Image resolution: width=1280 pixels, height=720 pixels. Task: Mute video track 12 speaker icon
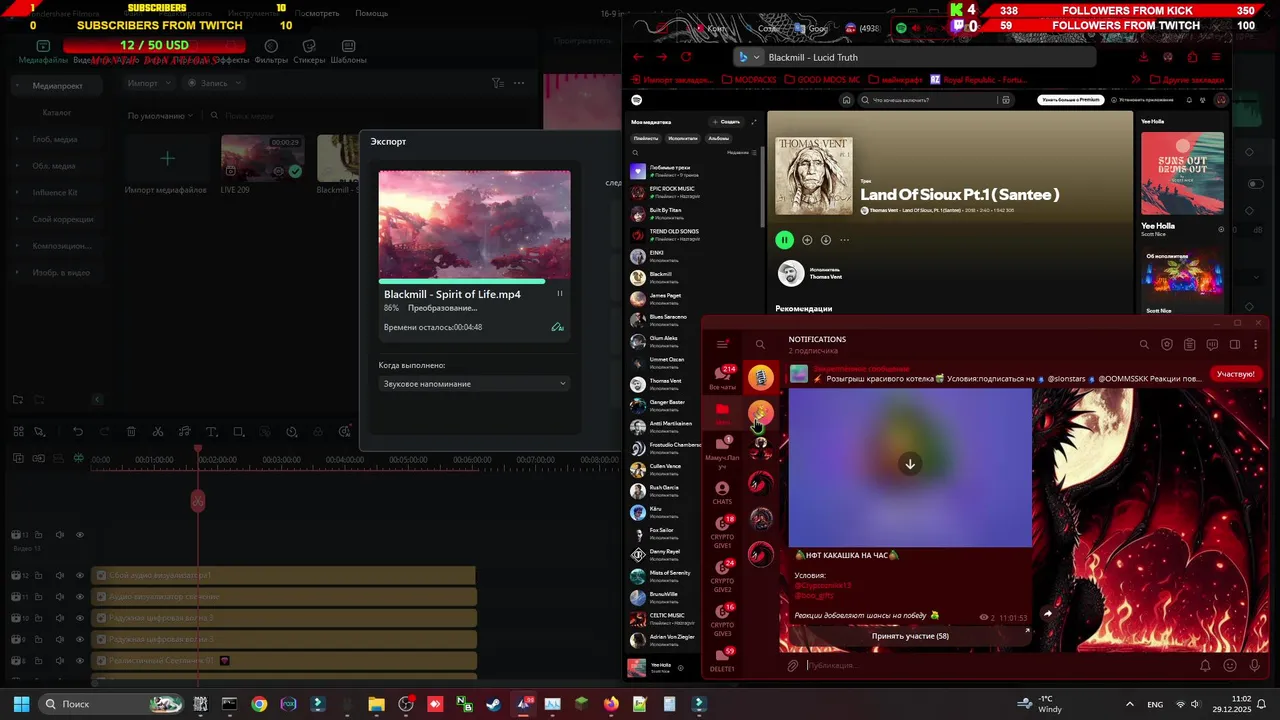click(59, 576)
